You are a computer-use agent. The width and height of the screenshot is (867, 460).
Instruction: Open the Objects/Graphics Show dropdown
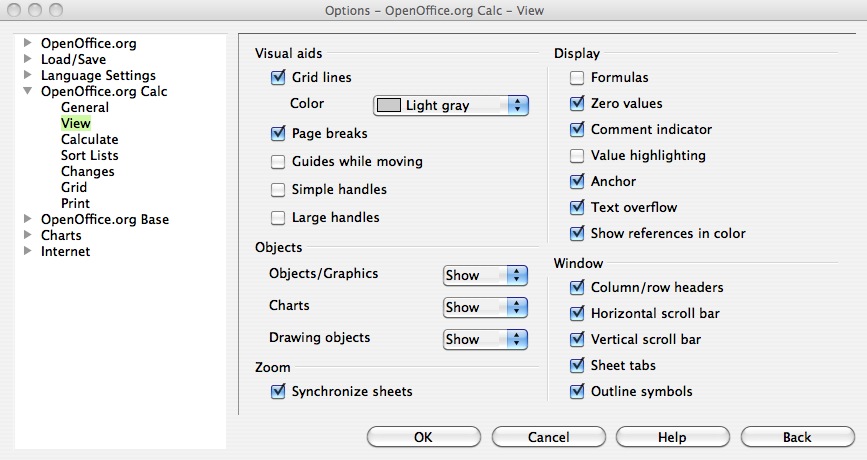click(485, 275)
